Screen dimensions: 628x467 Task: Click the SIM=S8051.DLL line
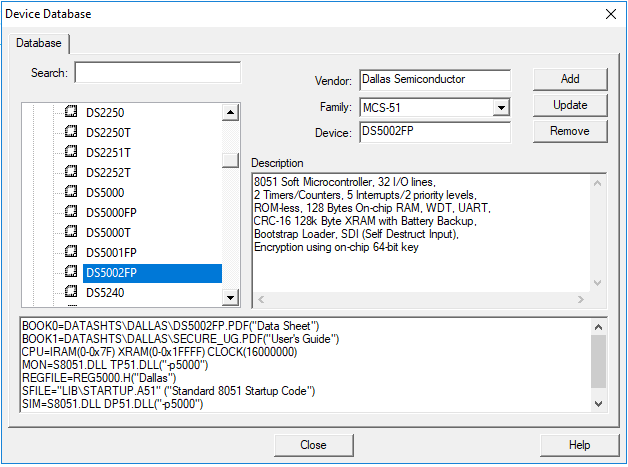click(x=113, y=404)
